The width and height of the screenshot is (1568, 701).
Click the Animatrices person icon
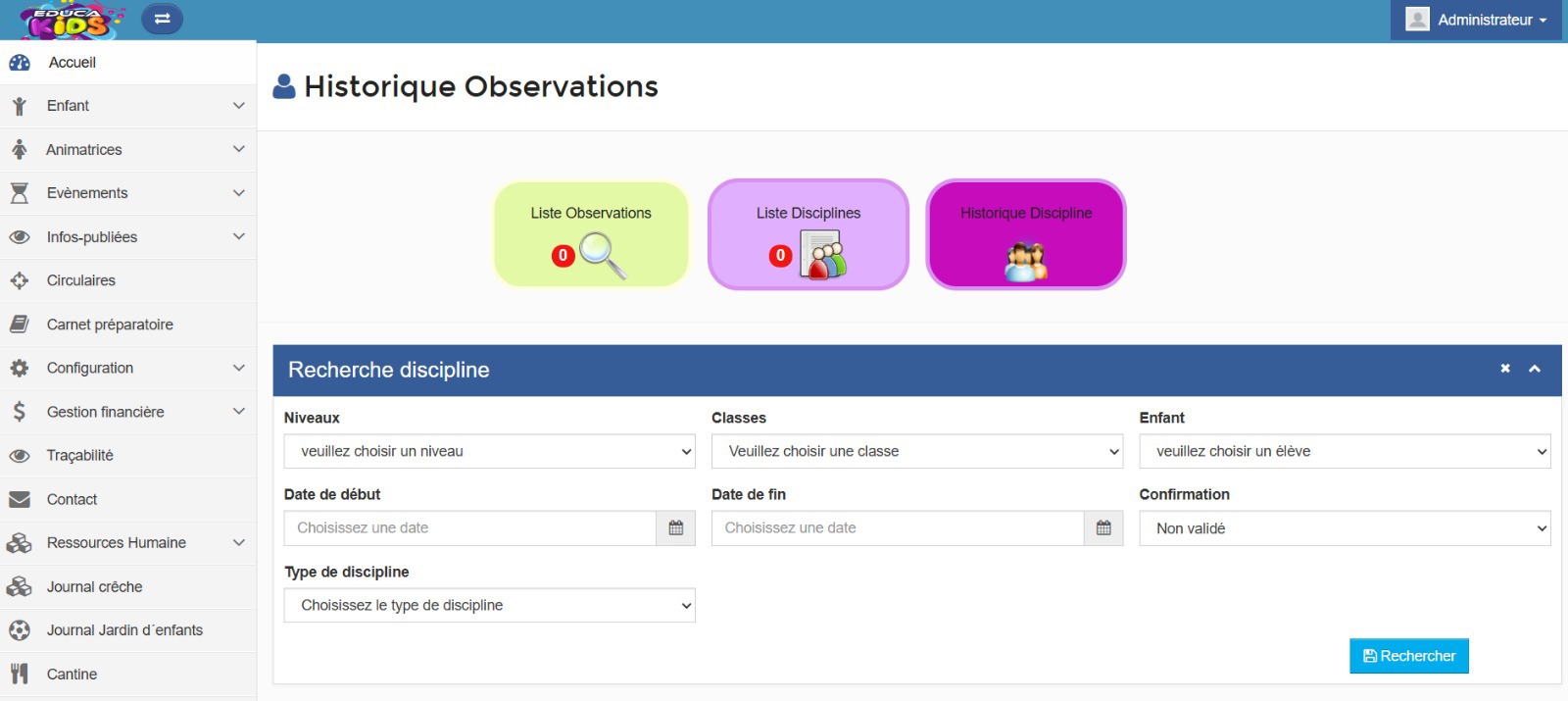(x=20, y=149)
